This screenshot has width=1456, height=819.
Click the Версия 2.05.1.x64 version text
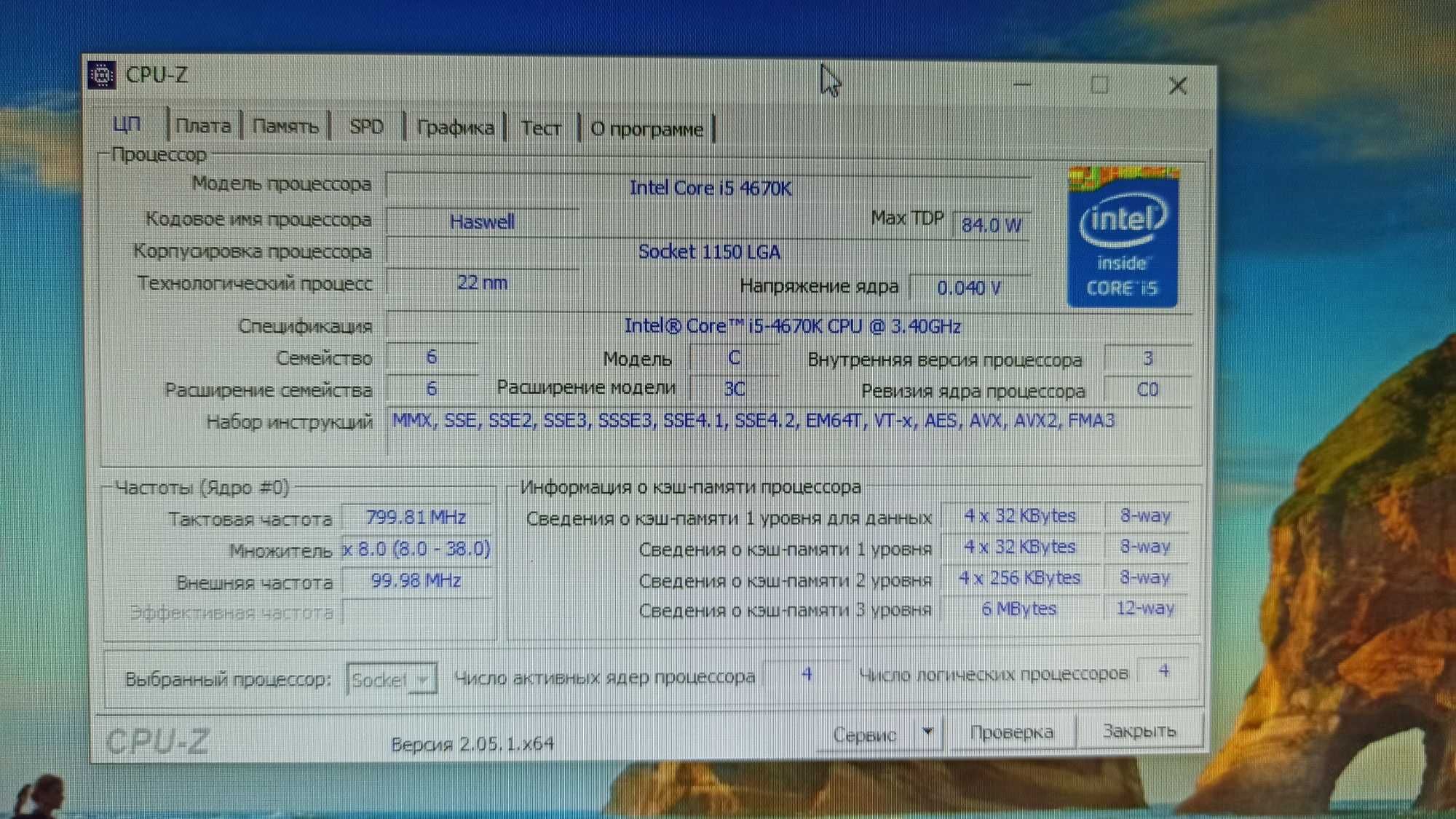coord(472,743)
